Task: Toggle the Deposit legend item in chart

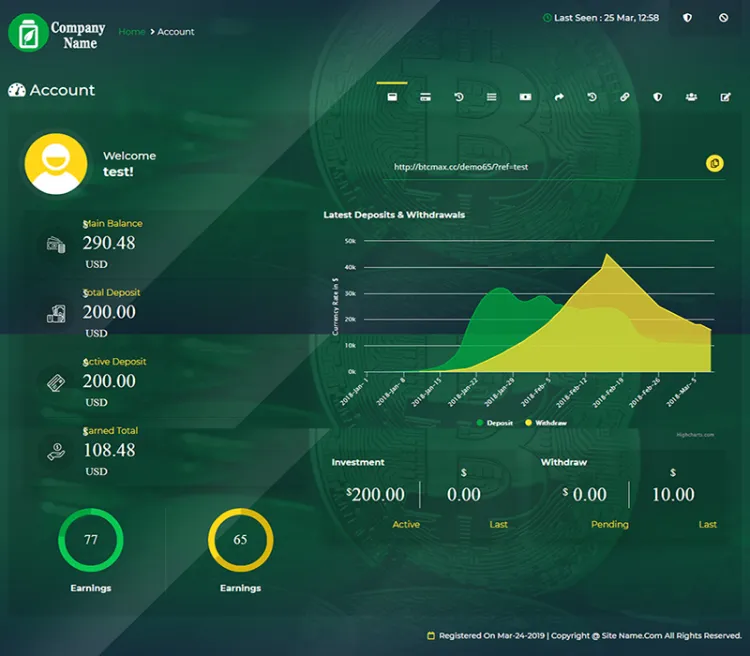Action: (495, 423)
